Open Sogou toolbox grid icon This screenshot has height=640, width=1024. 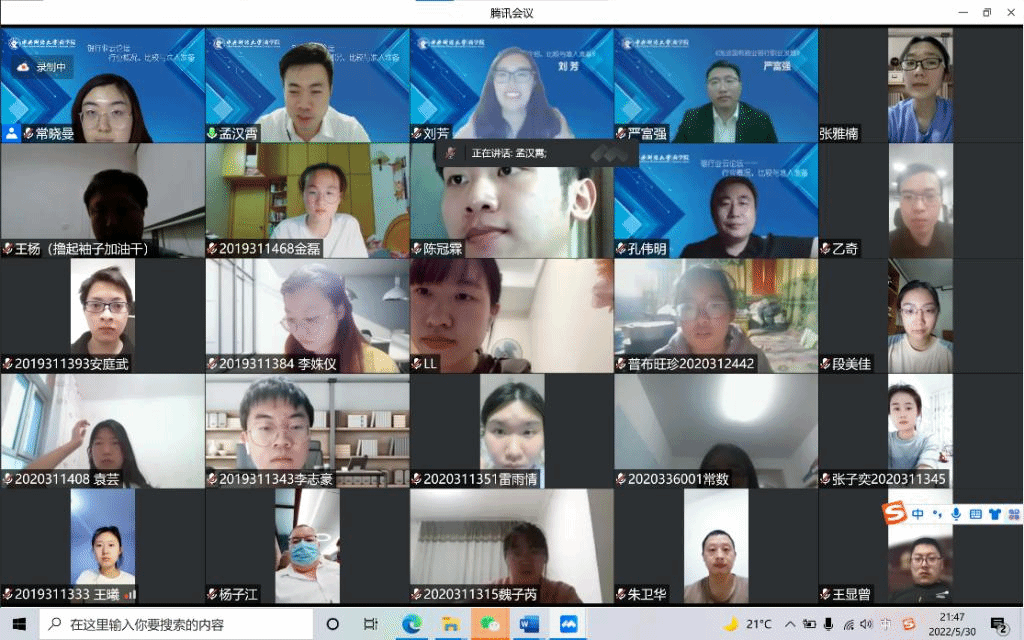click(1013, 514)
